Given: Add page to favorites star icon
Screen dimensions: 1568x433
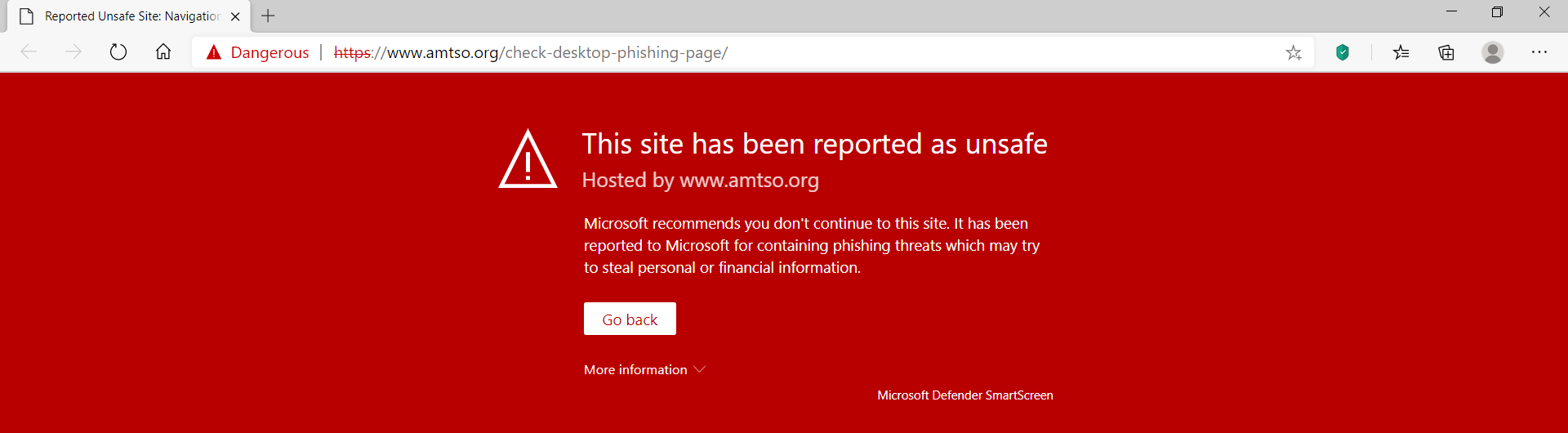Looking at the screenshot, I should (x=1294, y=53).
